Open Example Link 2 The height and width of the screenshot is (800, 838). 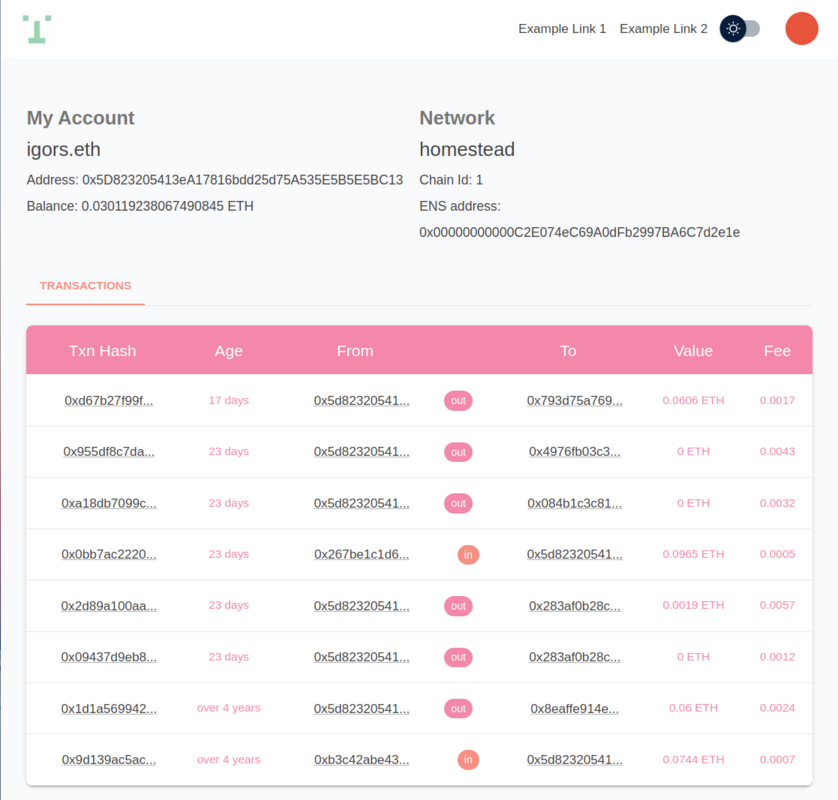point(663,29)
